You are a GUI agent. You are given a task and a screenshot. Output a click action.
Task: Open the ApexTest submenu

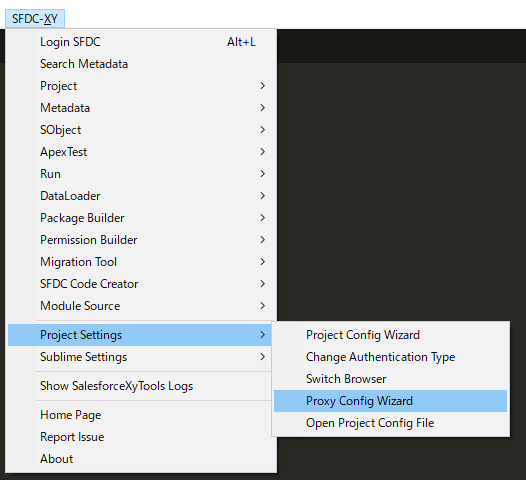click(140, 152)
